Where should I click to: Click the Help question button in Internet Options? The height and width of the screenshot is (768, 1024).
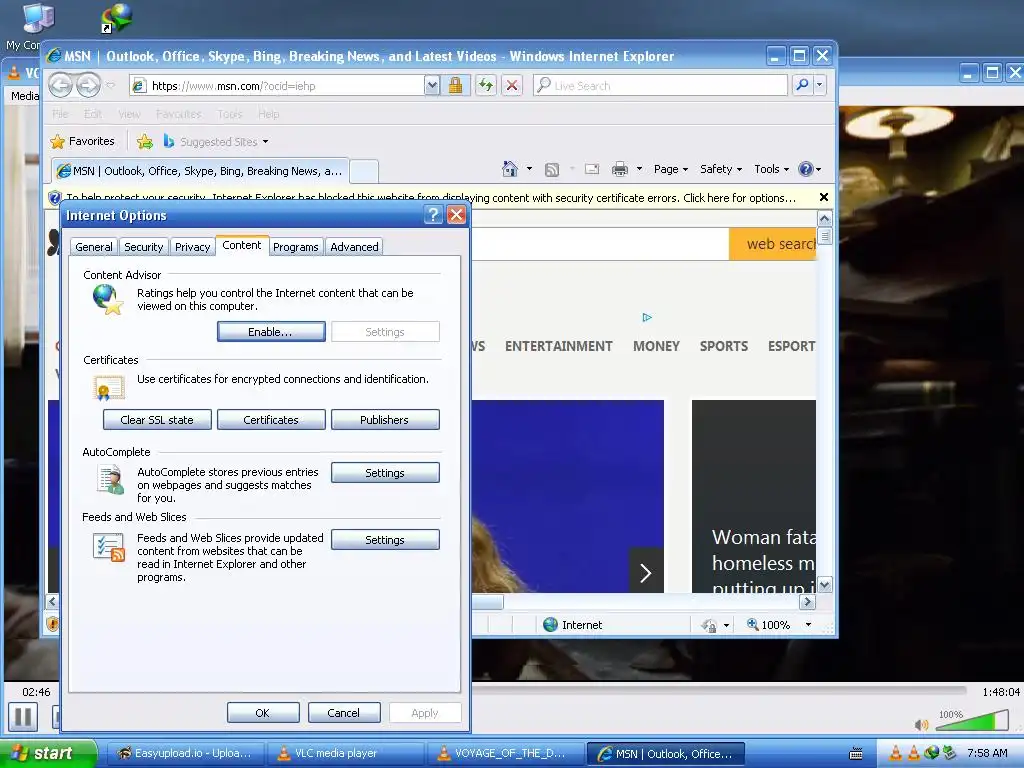(433, 215)
